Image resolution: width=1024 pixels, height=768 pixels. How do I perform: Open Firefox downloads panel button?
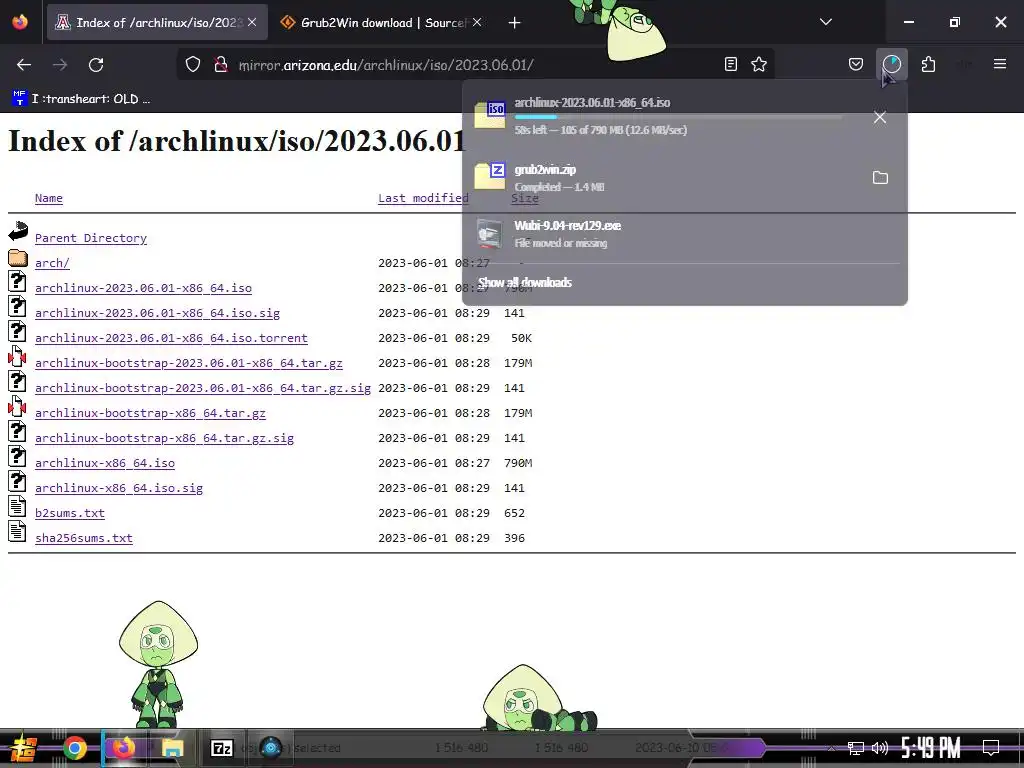click(x=891, y=64)
